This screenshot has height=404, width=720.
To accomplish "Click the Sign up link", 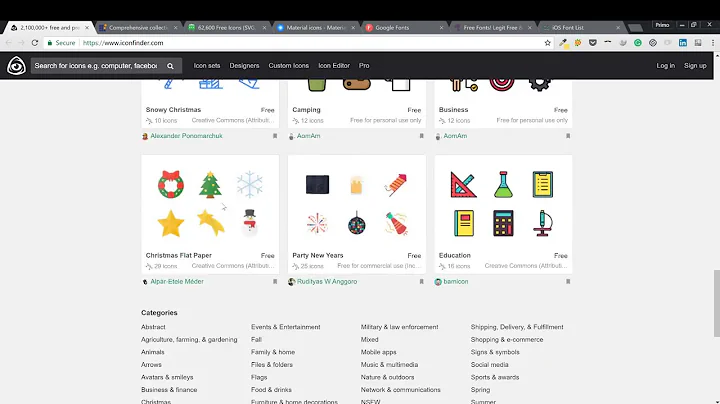I will (x=695, y=66).
